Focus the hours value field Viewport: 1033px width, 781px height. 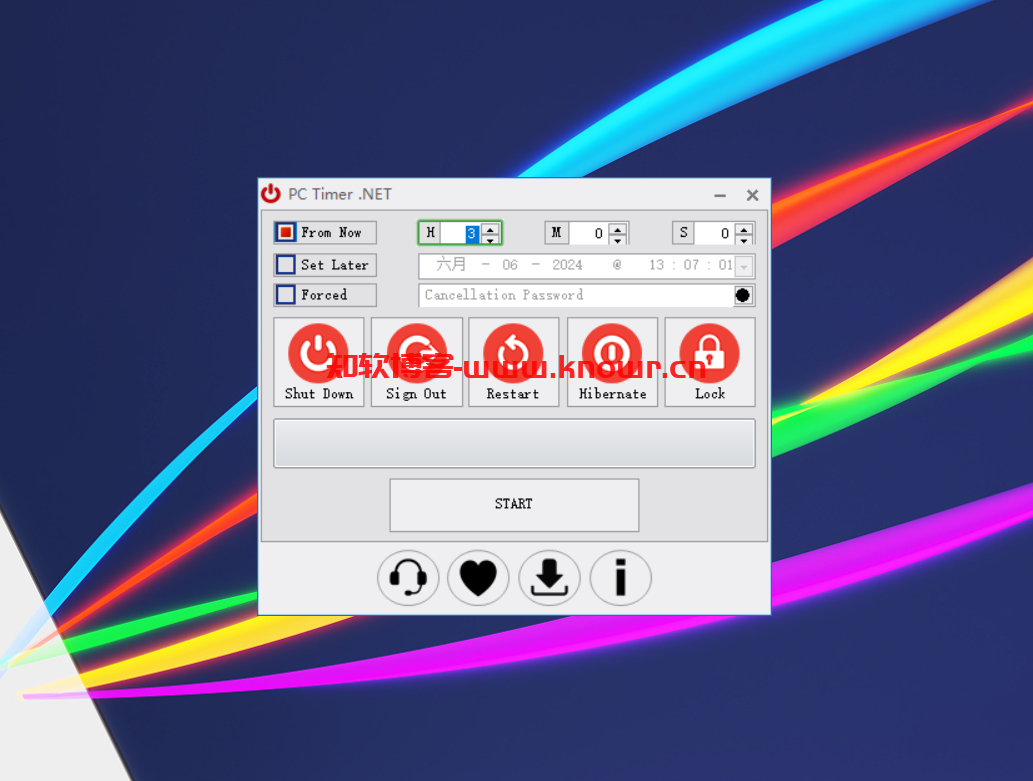tap(461, 233)
